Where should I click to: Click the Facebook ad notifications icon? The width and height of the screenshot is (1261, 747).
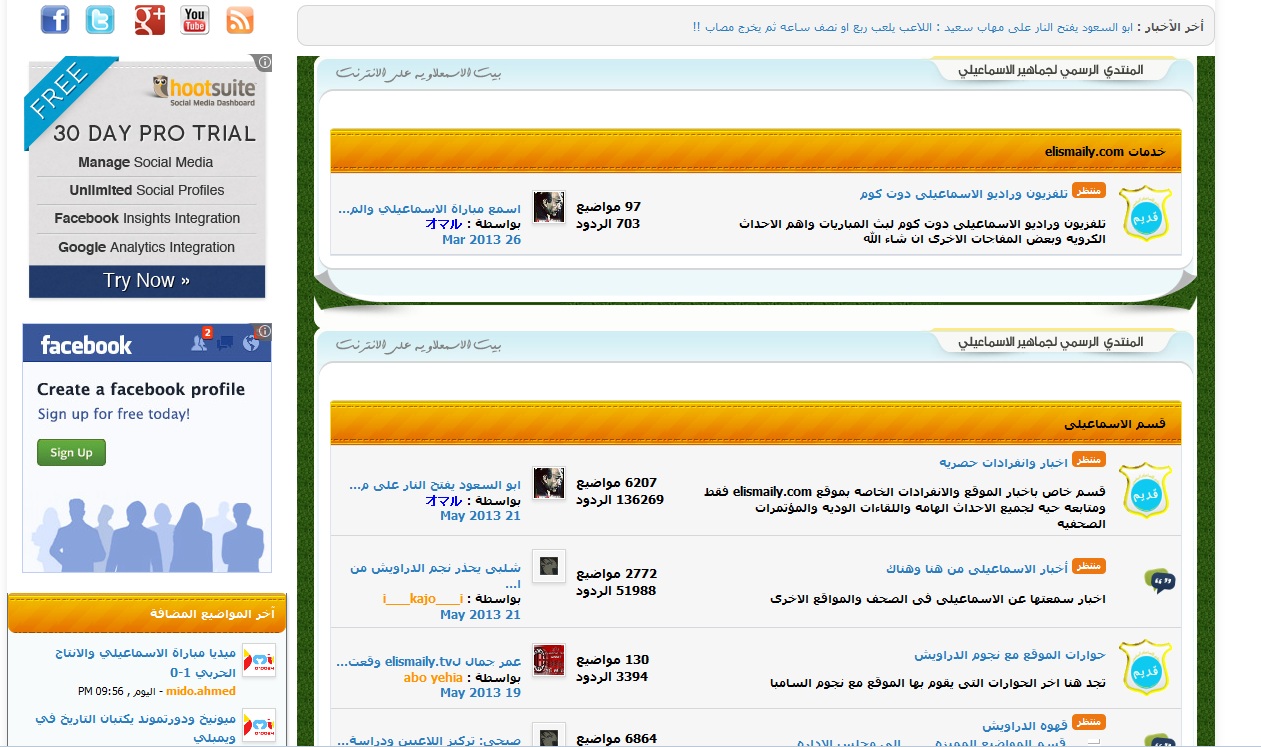tap(198, 343)
